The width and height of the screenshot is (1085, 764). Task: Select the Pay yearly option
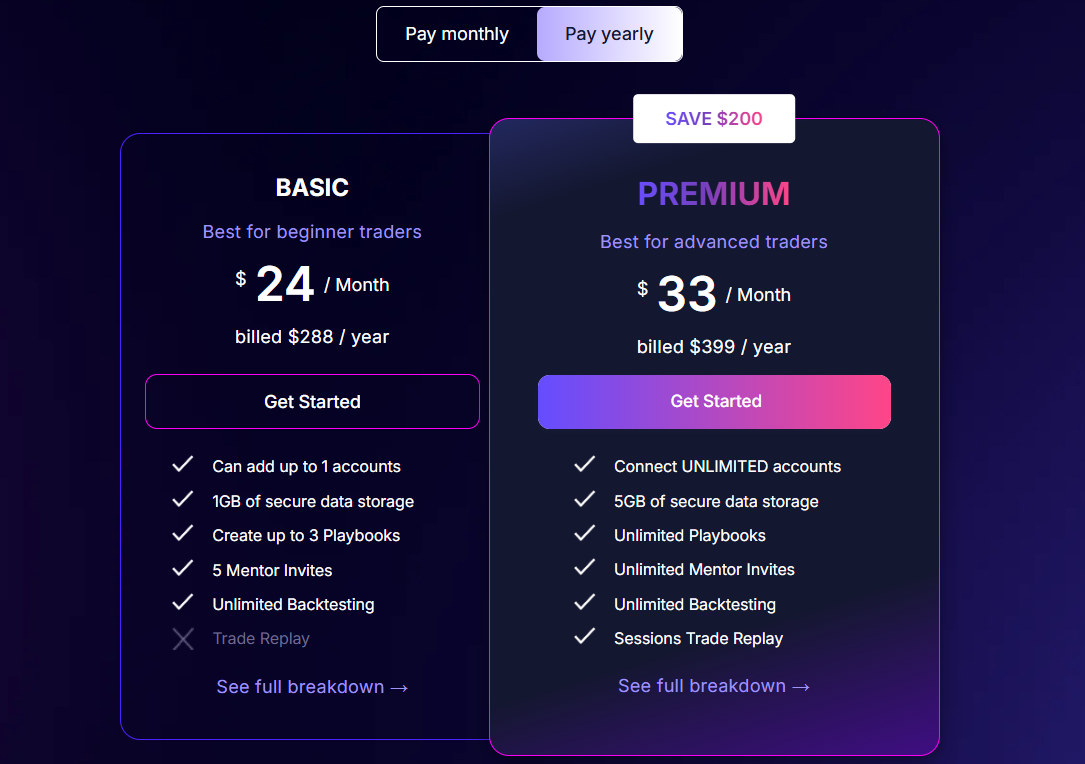609,34
